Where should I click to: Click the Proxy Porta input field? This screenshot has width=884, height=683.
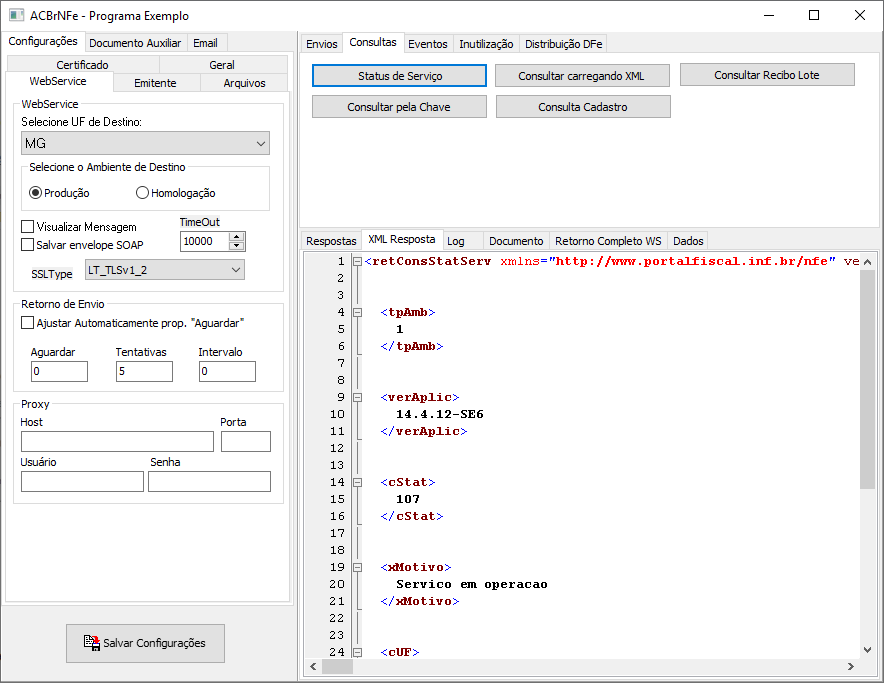[x=246, y=442]
